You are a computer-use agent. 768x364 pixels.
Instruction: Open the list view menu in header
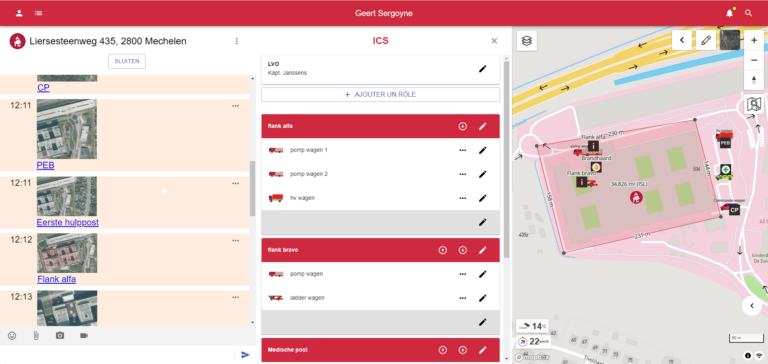(x=38, y=13)
